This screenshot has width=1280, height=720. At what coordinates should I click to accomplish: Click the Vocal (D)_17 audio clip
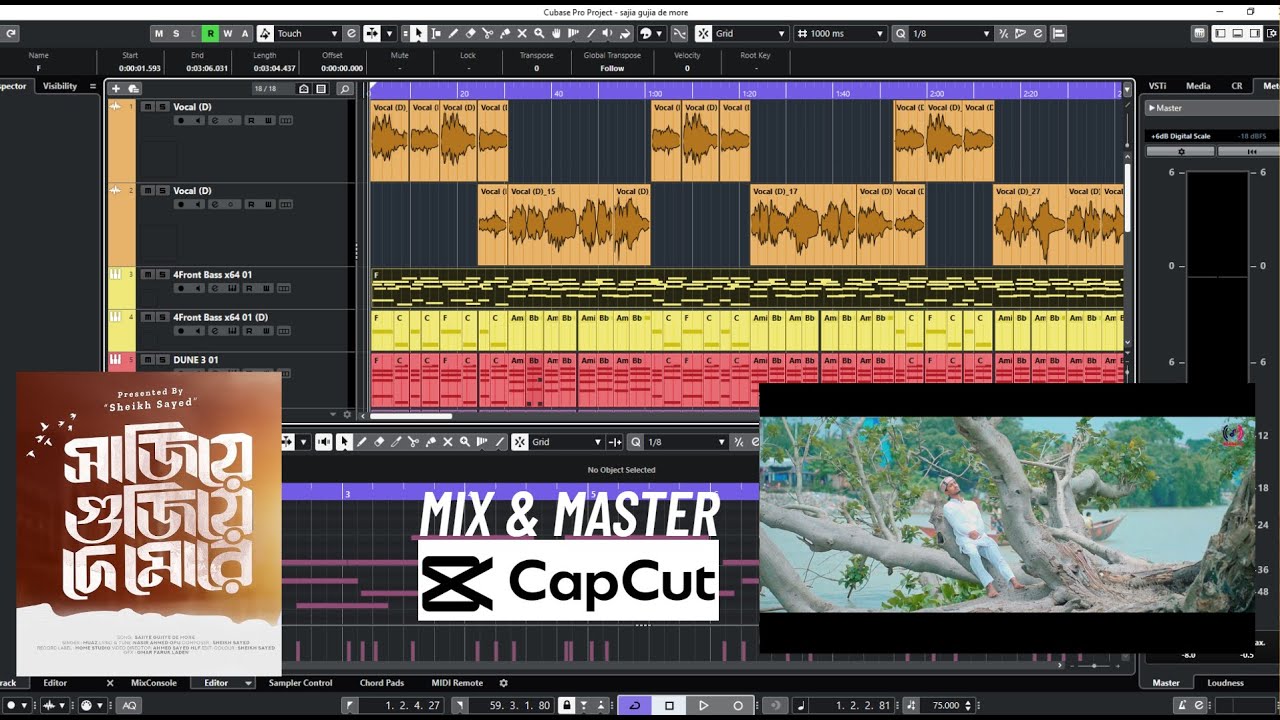[803, 224]
